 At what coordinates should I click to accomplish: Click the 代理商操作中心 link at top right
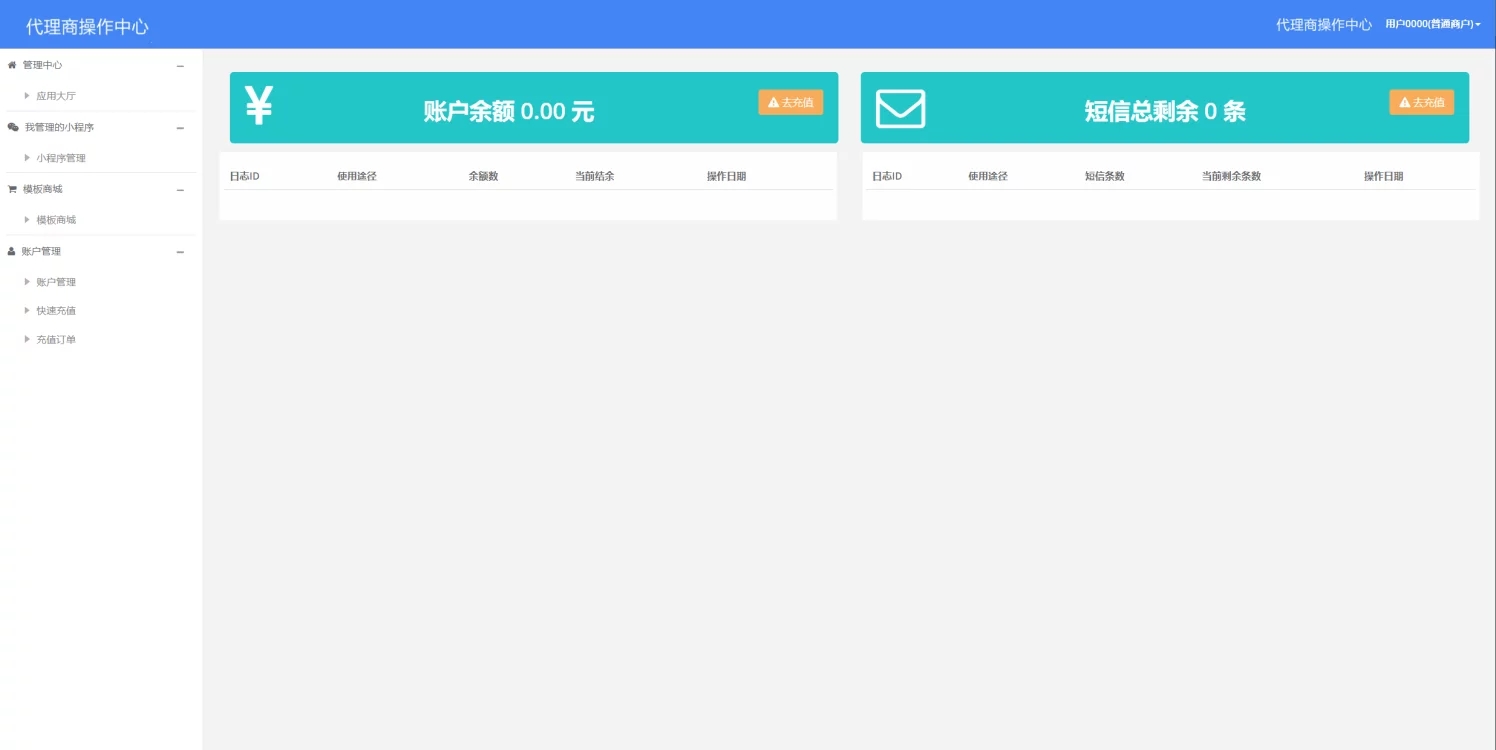point(1323,25)
